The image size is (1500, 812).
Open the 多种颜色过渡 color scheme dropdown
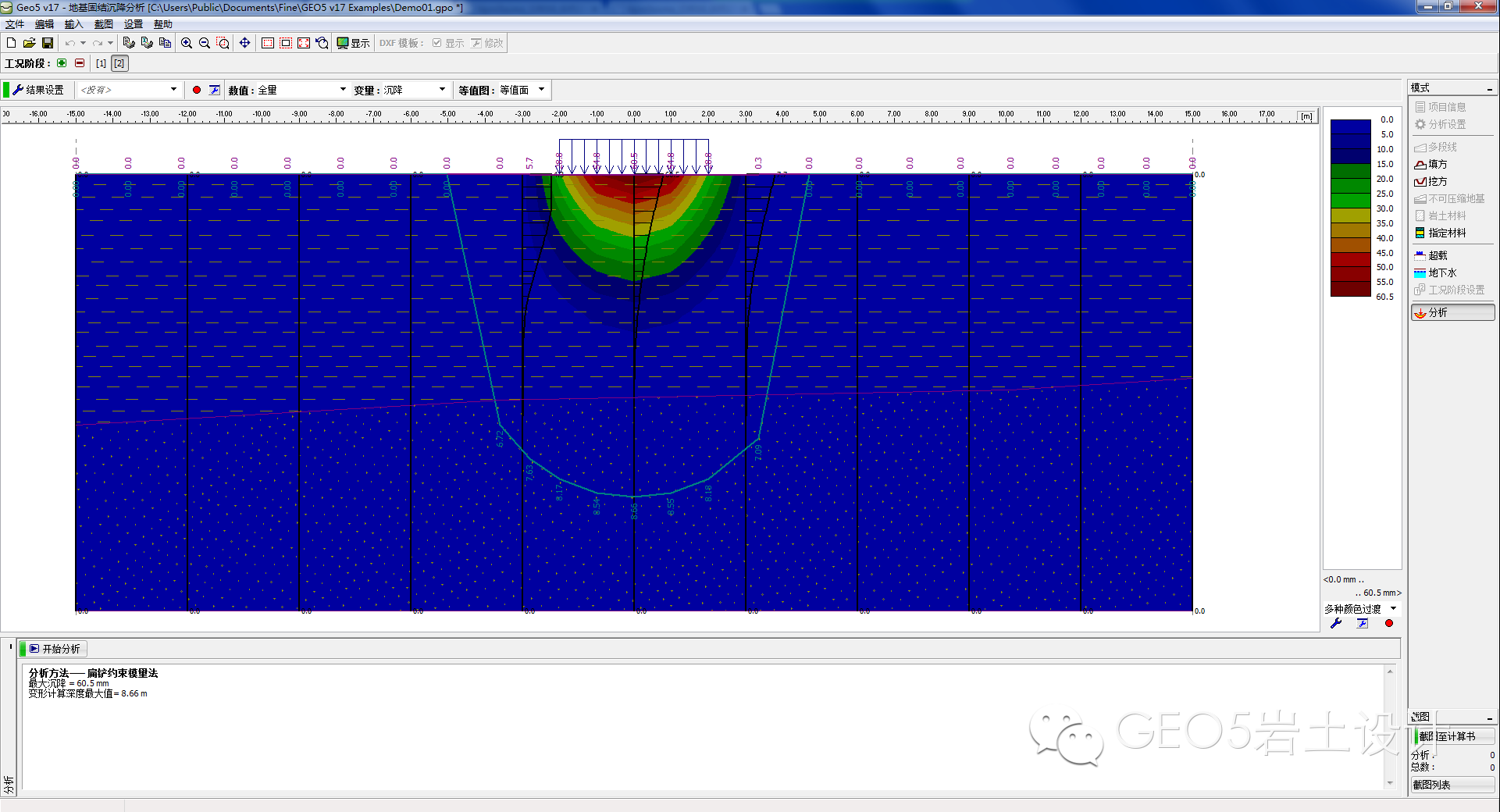coord(1361,608)
